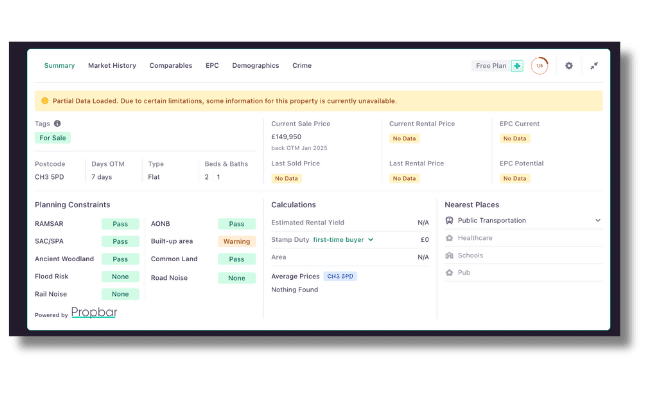
Task: Click the For Sale tag
Action: 53,138
